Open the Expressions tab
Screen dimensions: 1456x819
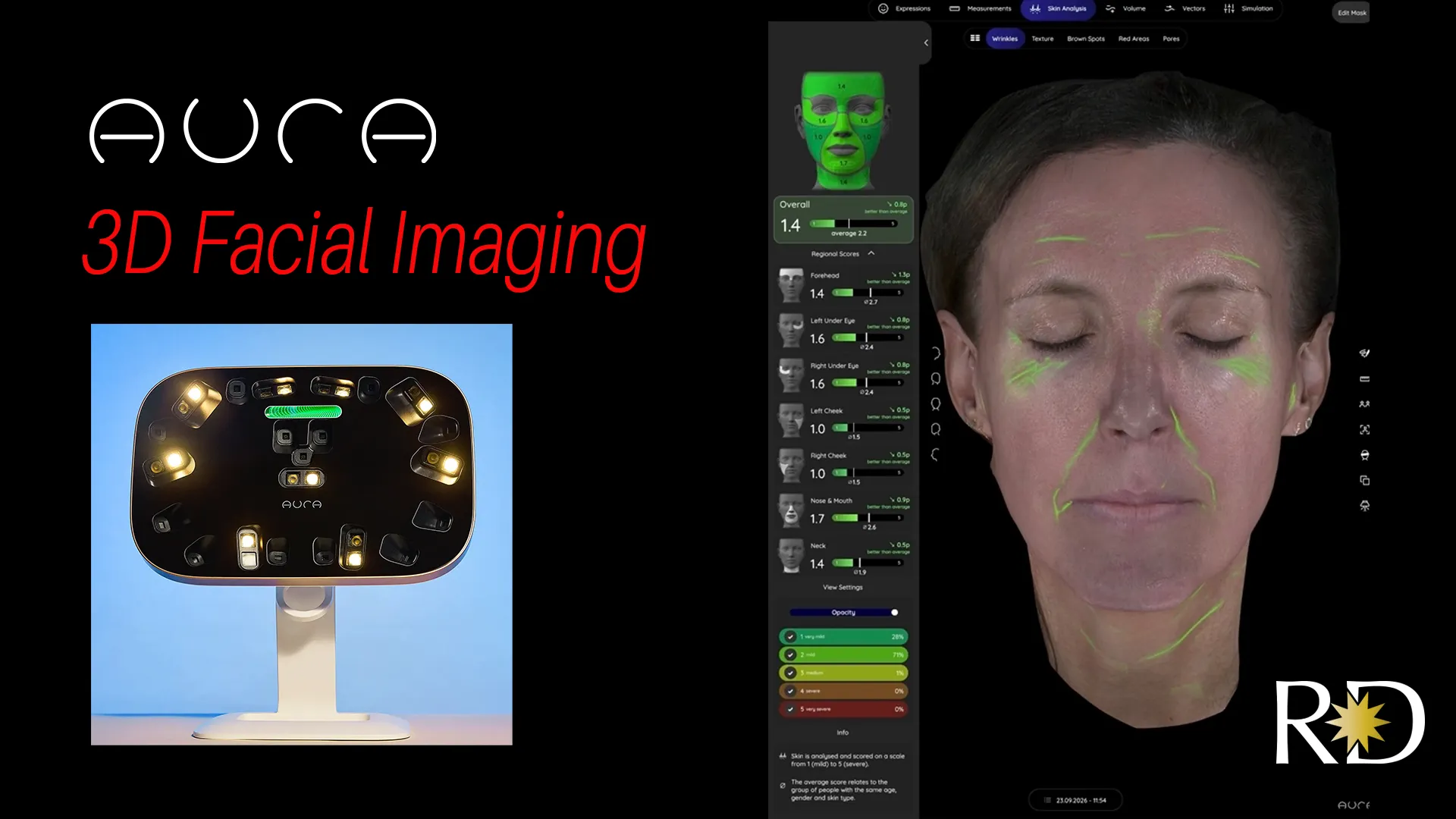[905, 8]
